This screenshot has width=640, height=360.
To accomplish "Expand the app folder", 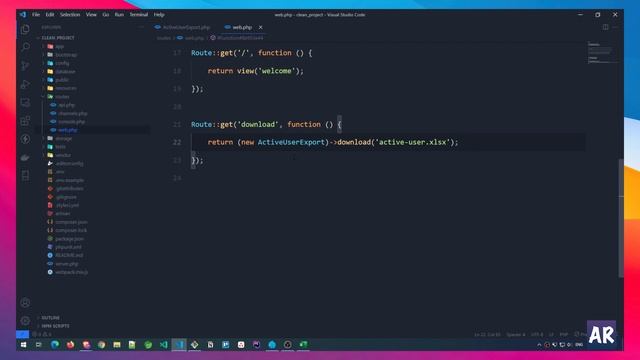I will (60, 47).
